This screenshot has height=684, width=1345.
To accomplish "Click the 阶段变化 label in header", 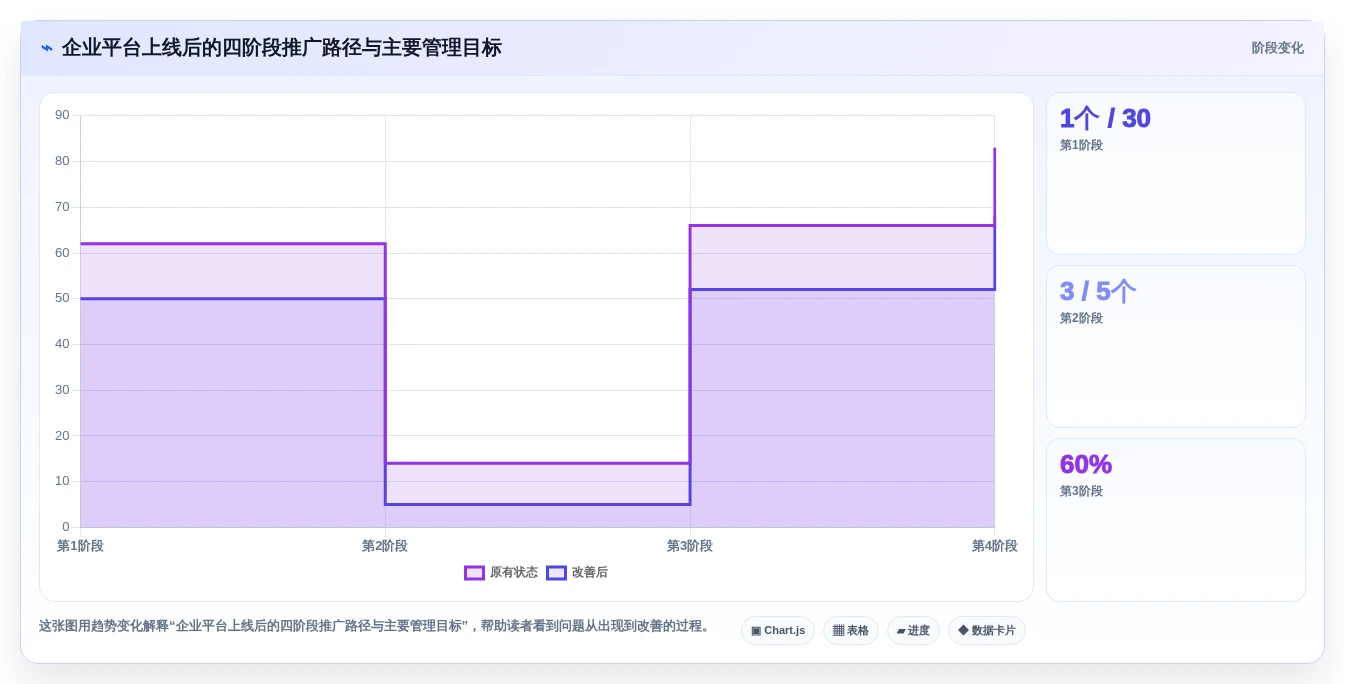I will pos(1277,48).
